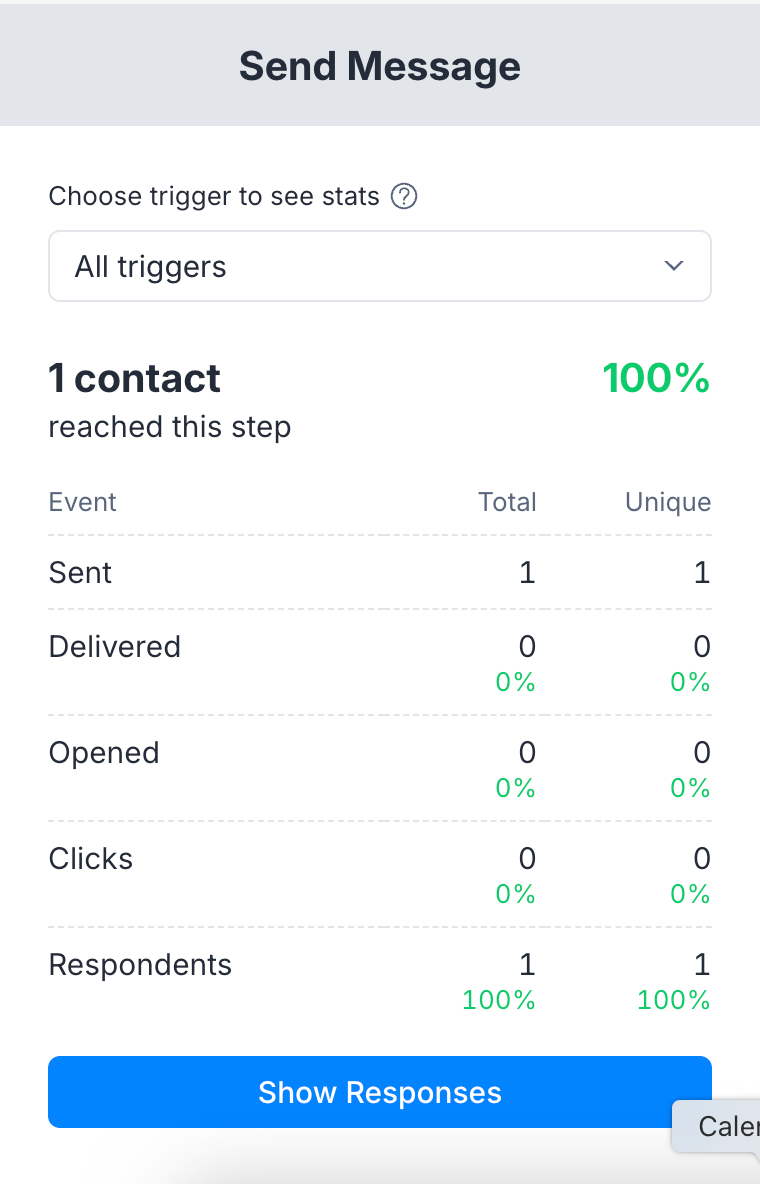Click the dropdown chevron arrow

[x=674, y=266]
